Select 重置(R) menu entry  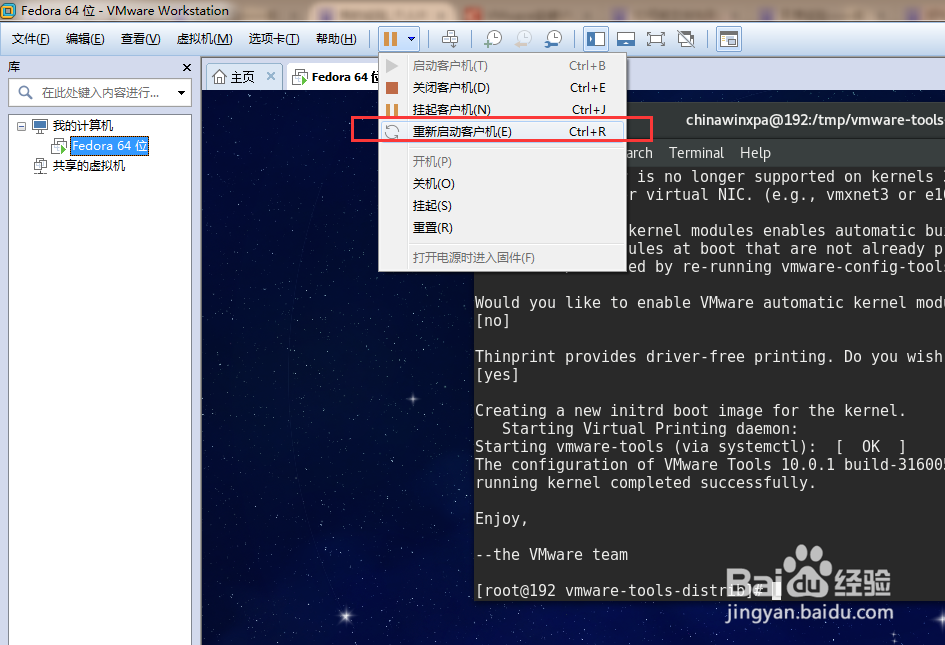(x=502, y=228)
